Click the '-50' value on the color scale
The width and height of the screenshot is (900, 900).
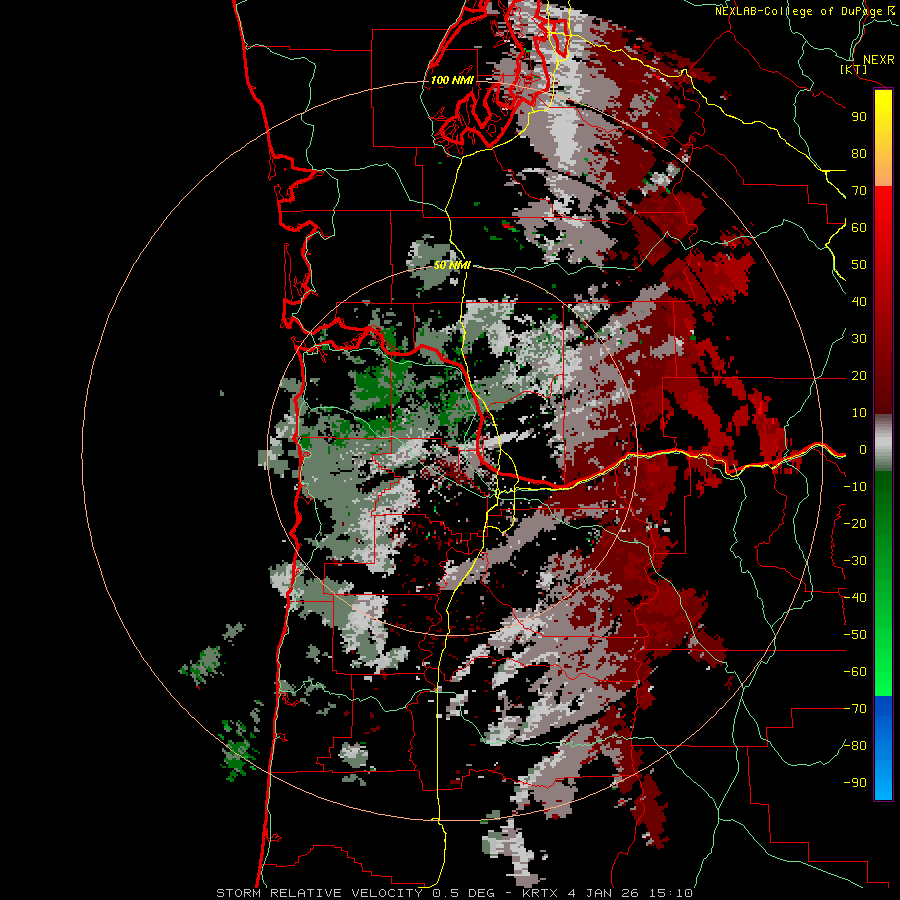[x=855, y=635]
